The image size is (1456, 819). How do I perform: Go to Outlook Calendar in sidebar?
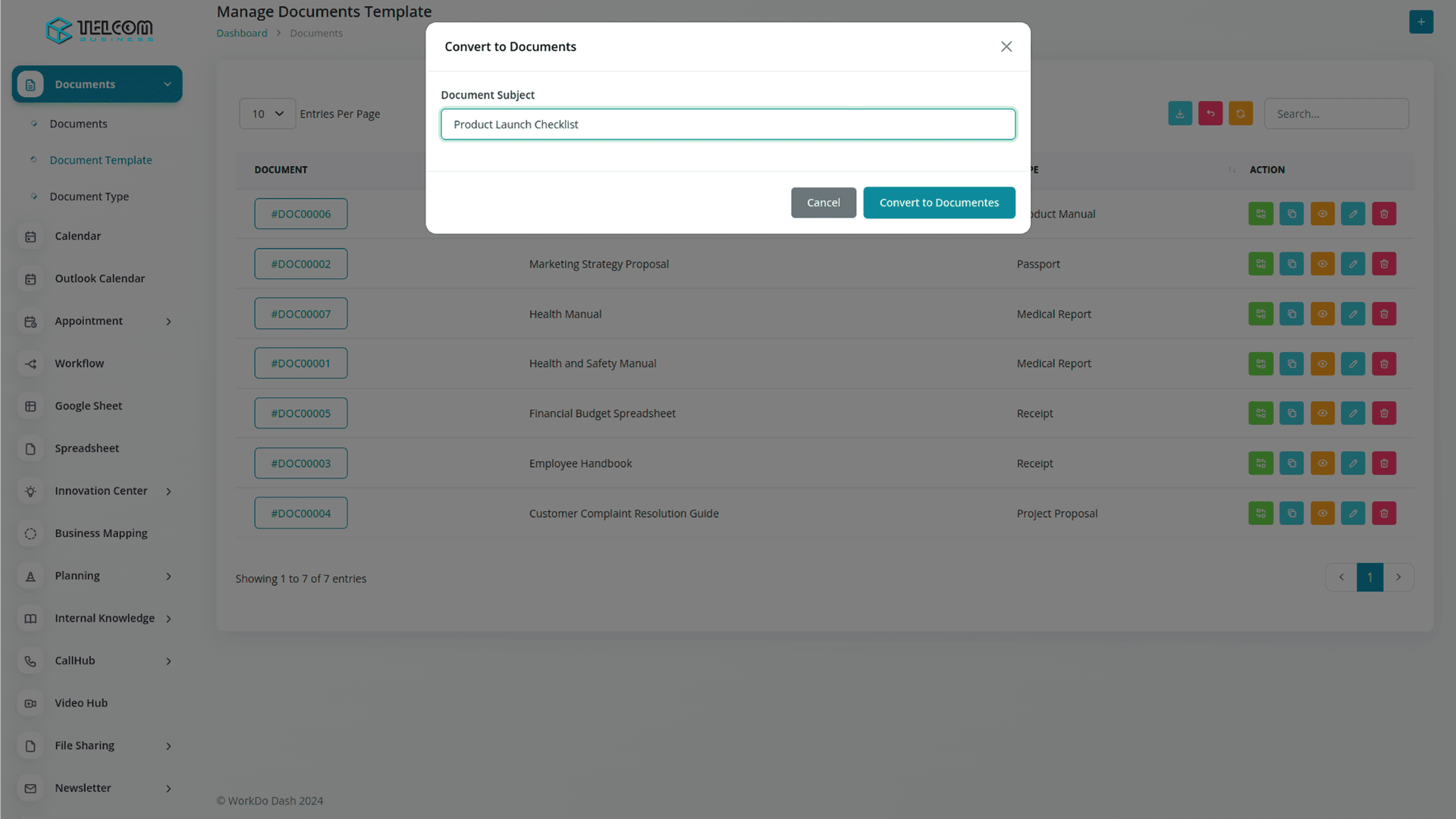[x=99, y=278]
